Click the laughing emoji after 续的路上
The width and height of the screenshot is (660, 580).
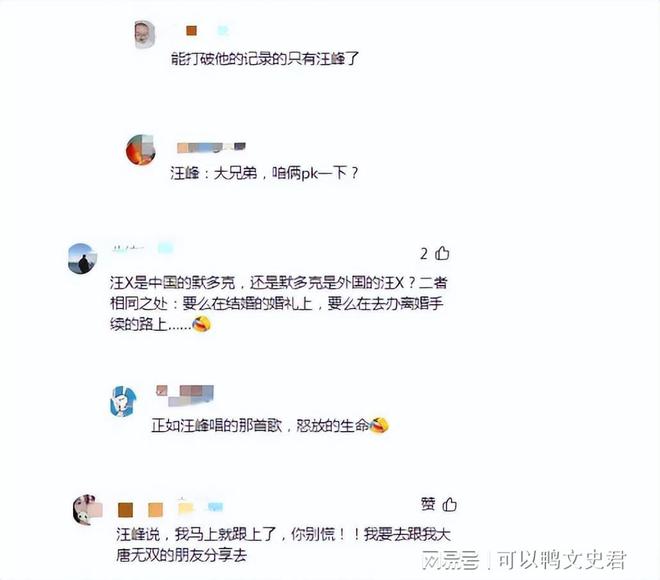[x=201, y=324]
